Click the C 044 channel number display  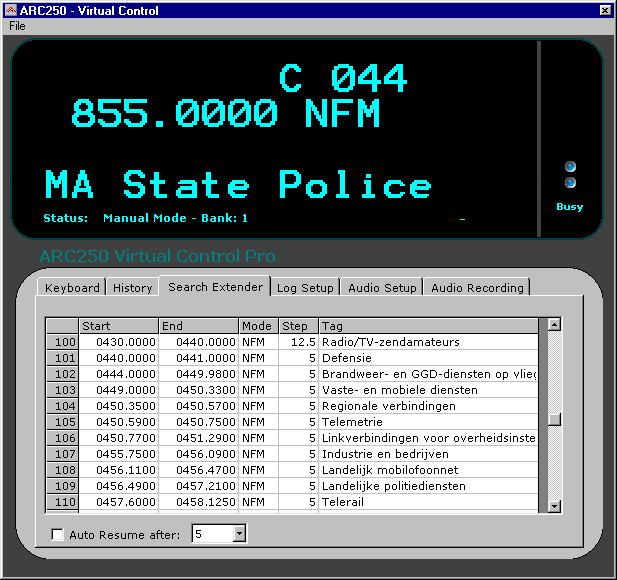click(343, 78)
